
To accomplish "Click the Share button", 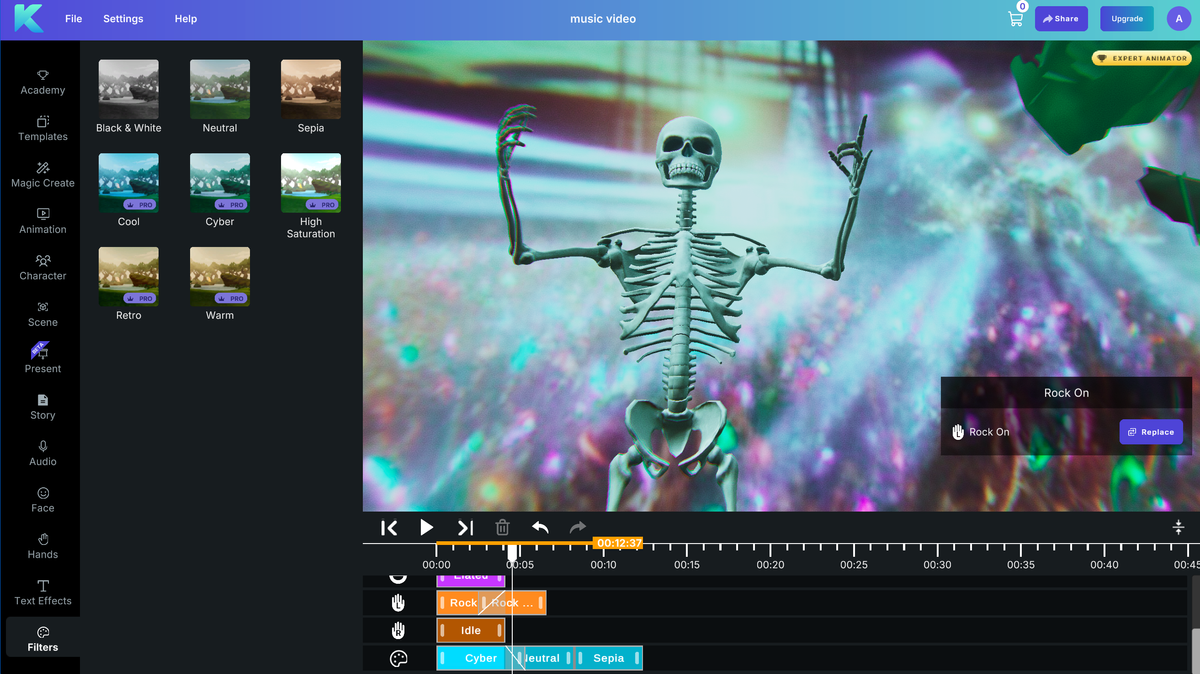I will click(1061, 18).
